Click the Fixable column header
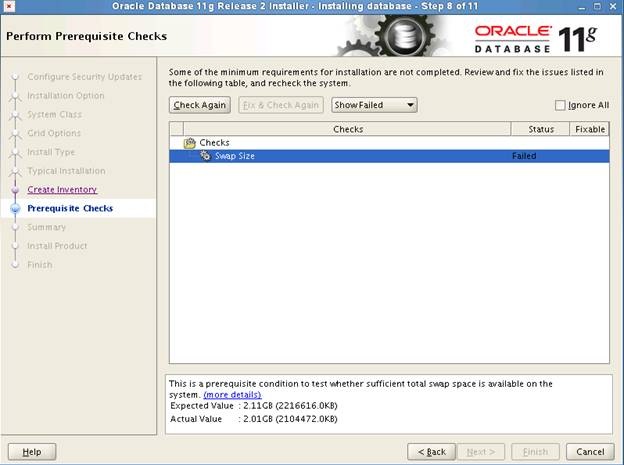The image size is (624, 465). [589, 129]
